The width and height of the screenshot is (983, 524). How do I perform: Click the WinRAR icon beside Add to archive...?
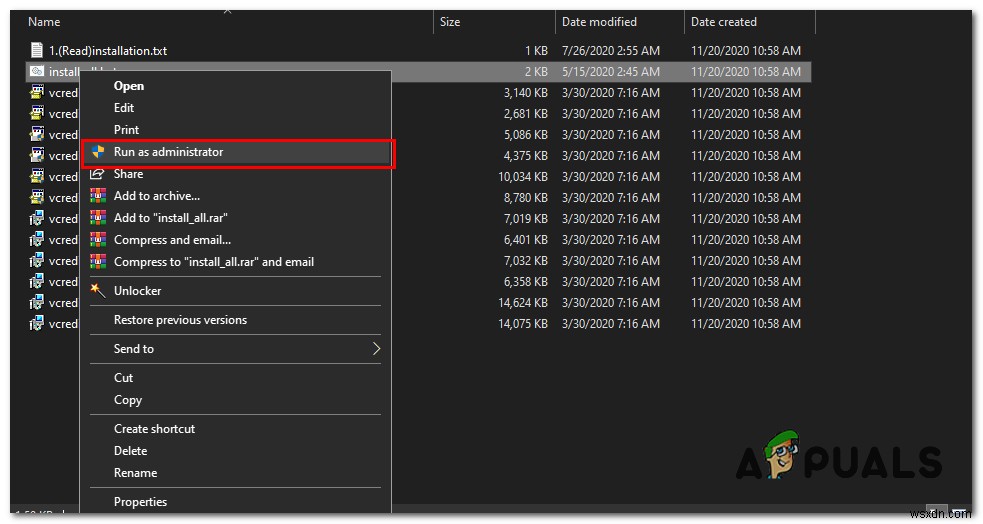coord(98,196)
